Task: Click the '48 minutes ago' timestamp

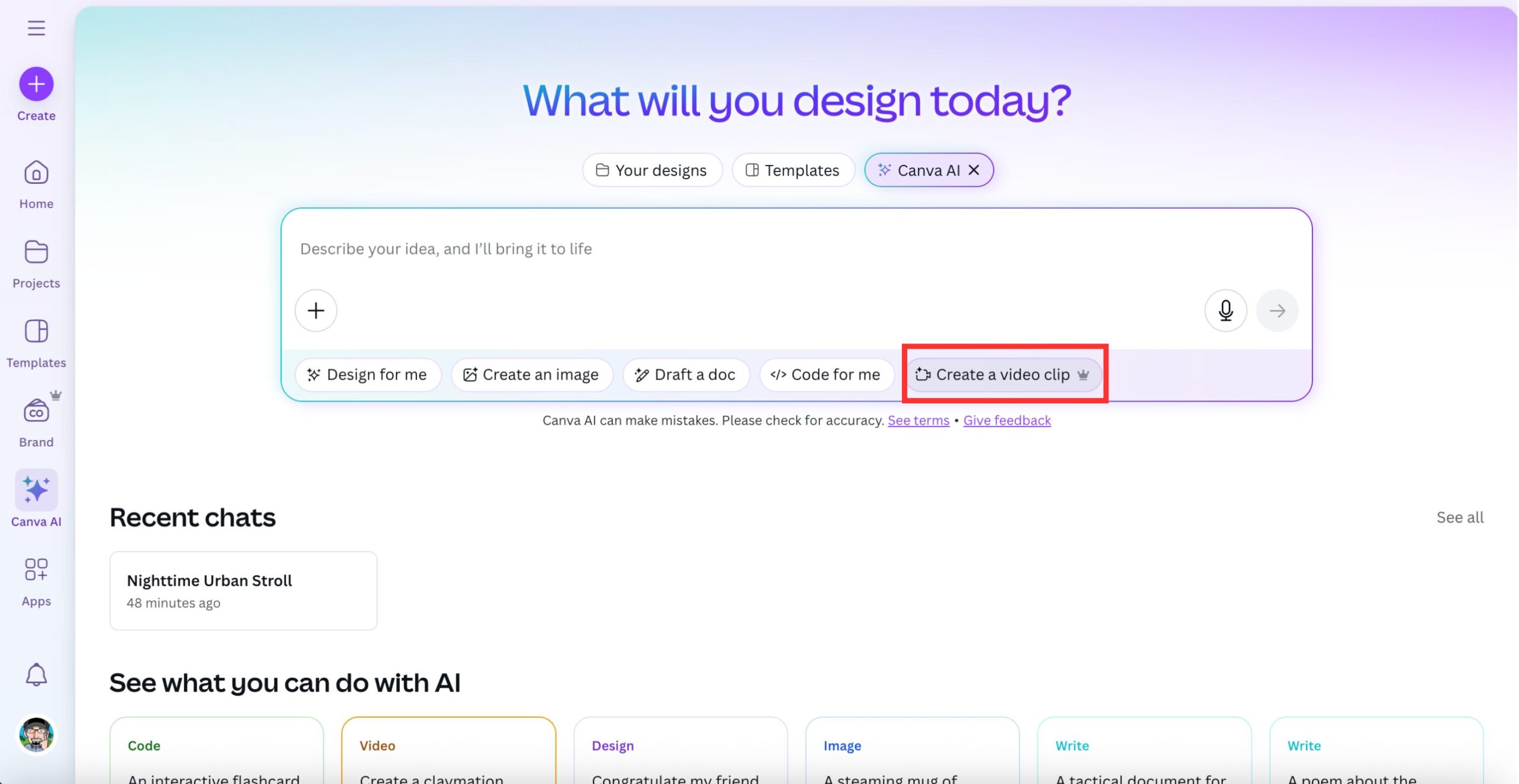Action: click(x=173, y=603)
